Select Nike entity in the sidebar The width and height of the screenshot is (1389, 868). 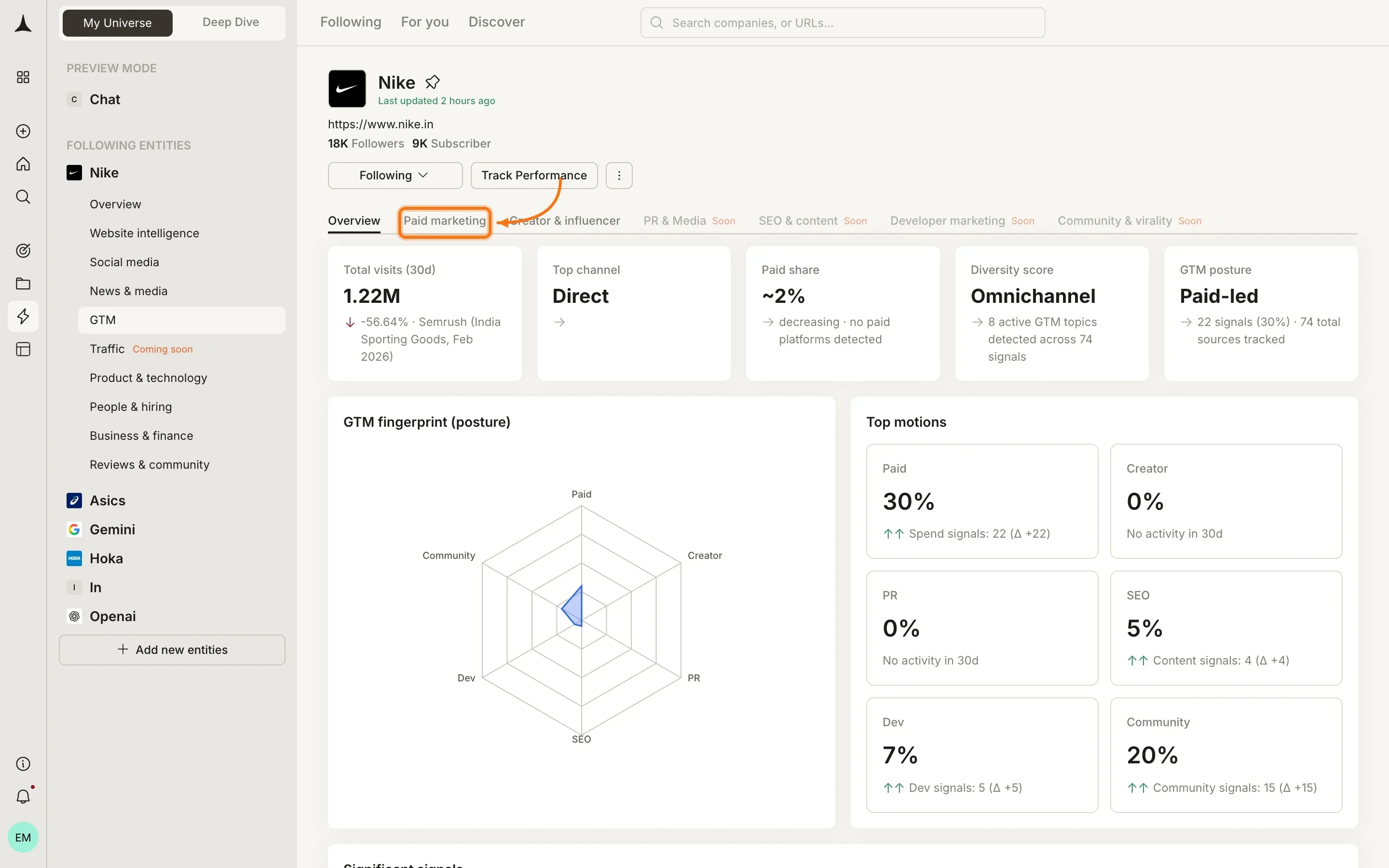104,173
